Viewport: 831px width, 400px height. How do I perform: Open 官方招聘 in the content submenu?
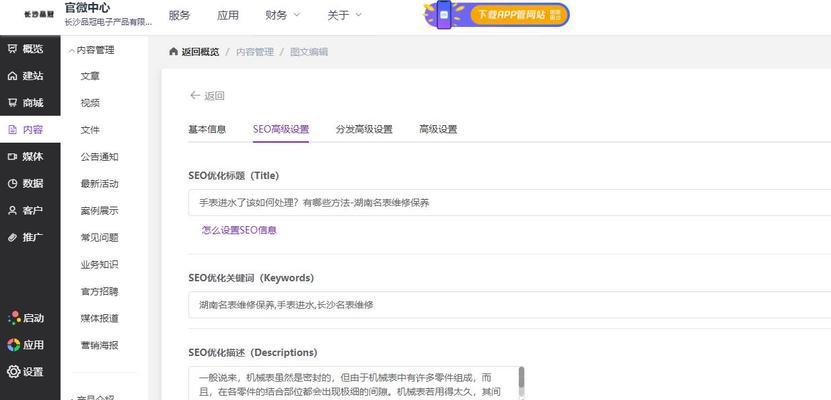tap(100, 291)
